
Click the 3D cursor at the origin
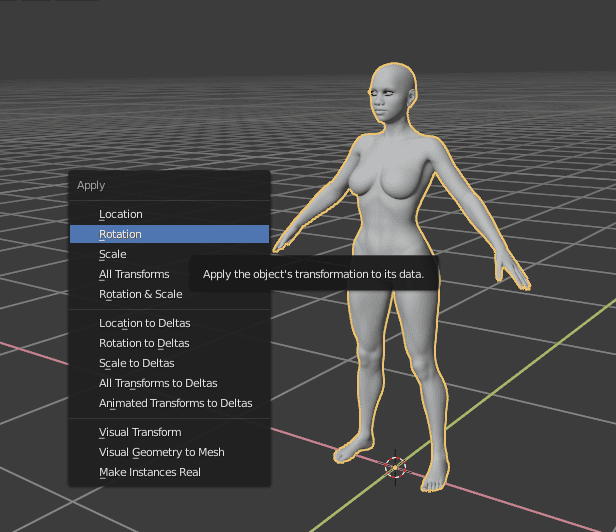tap(395, 467)
